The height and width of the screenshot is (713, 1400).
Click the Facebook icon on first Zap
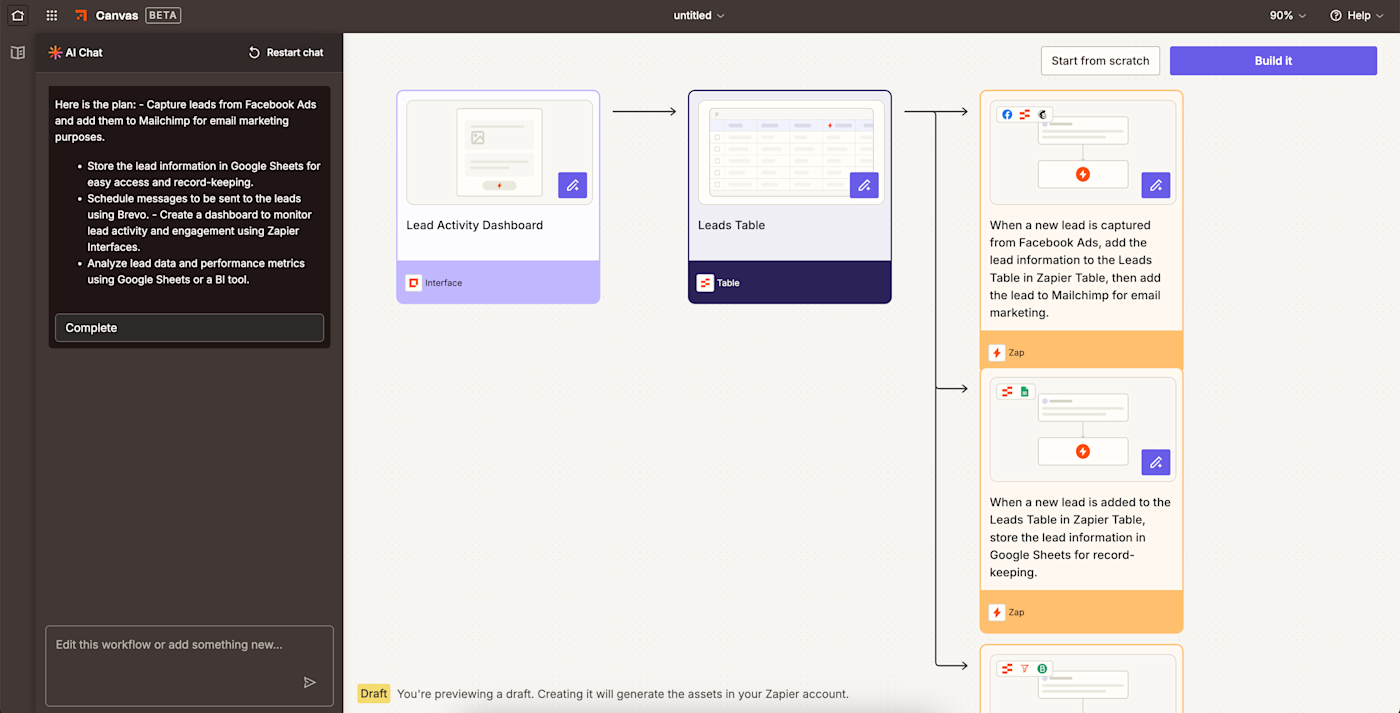click(1007, 115)
